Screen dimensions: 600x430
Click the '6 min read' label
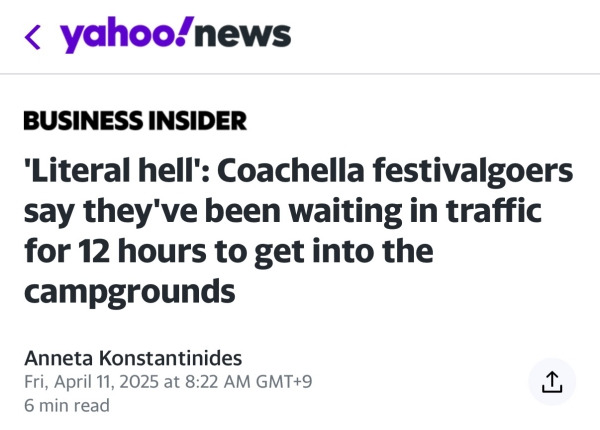point(67,406)
